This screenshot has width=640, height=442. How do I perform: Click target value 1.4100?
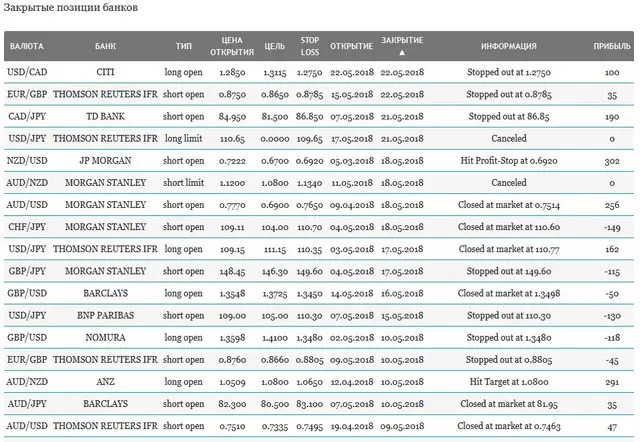coord(275,338)
